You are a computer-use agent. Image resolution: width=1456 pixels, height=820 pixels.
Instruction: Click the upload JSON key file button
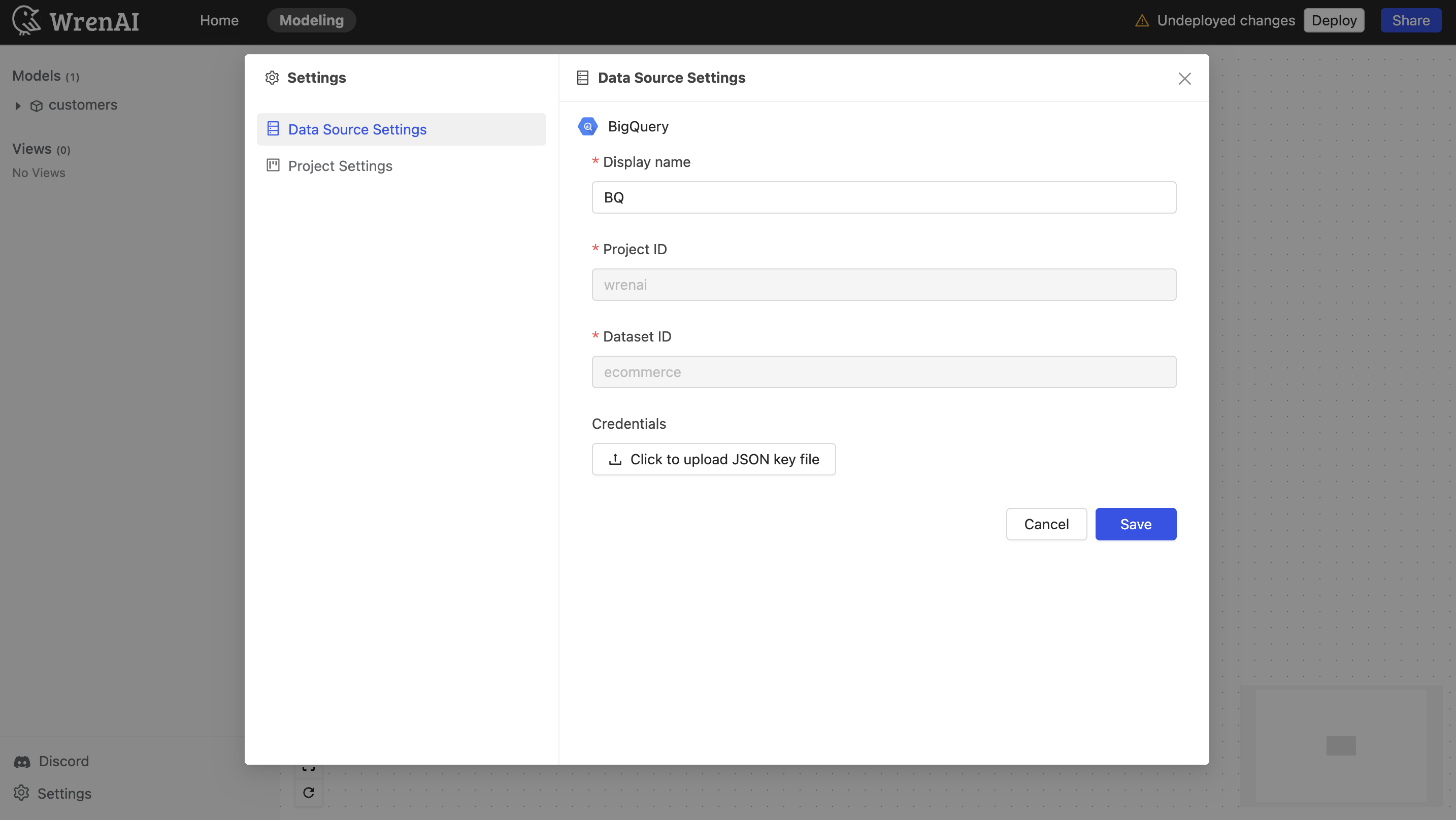(x=713, y=459)
